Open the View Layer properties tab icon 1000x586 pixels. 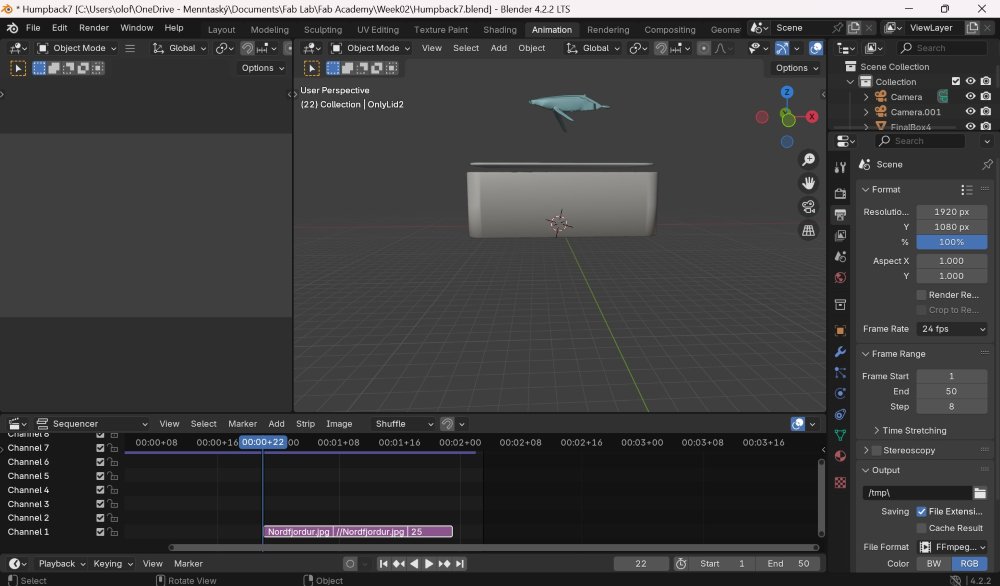point(840,235)
